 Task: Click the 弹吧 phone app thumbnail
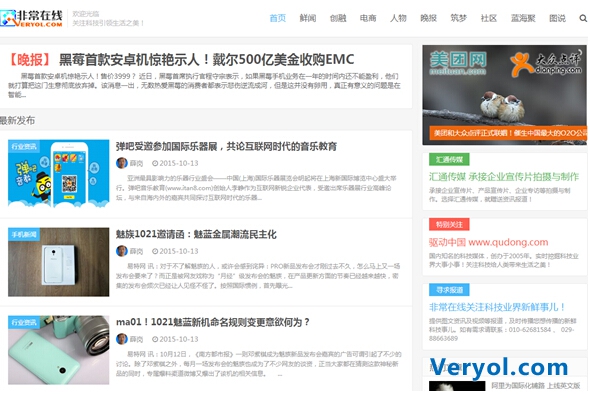59,173
